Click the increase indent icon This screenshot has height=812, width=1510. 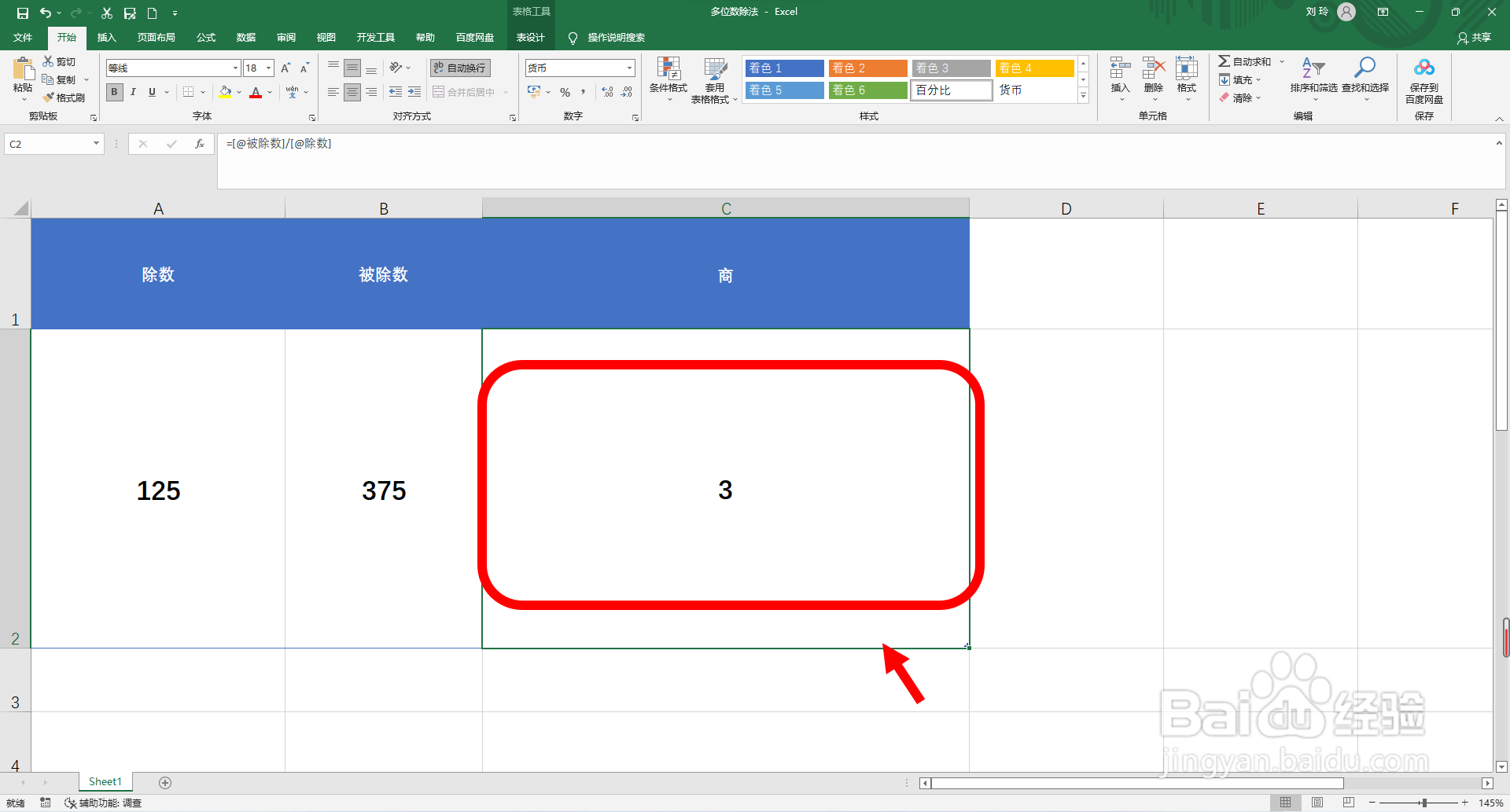pyautogui.click(x=414, y=92)
